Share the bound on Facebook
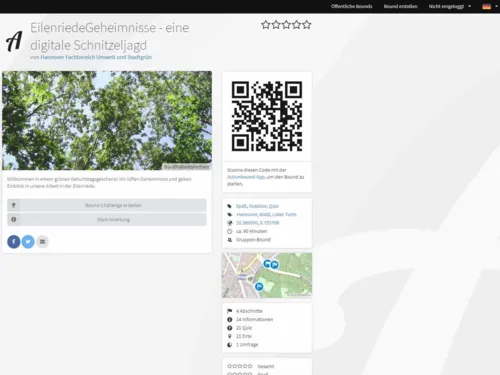The image size is (500, 375). (14, 242)
